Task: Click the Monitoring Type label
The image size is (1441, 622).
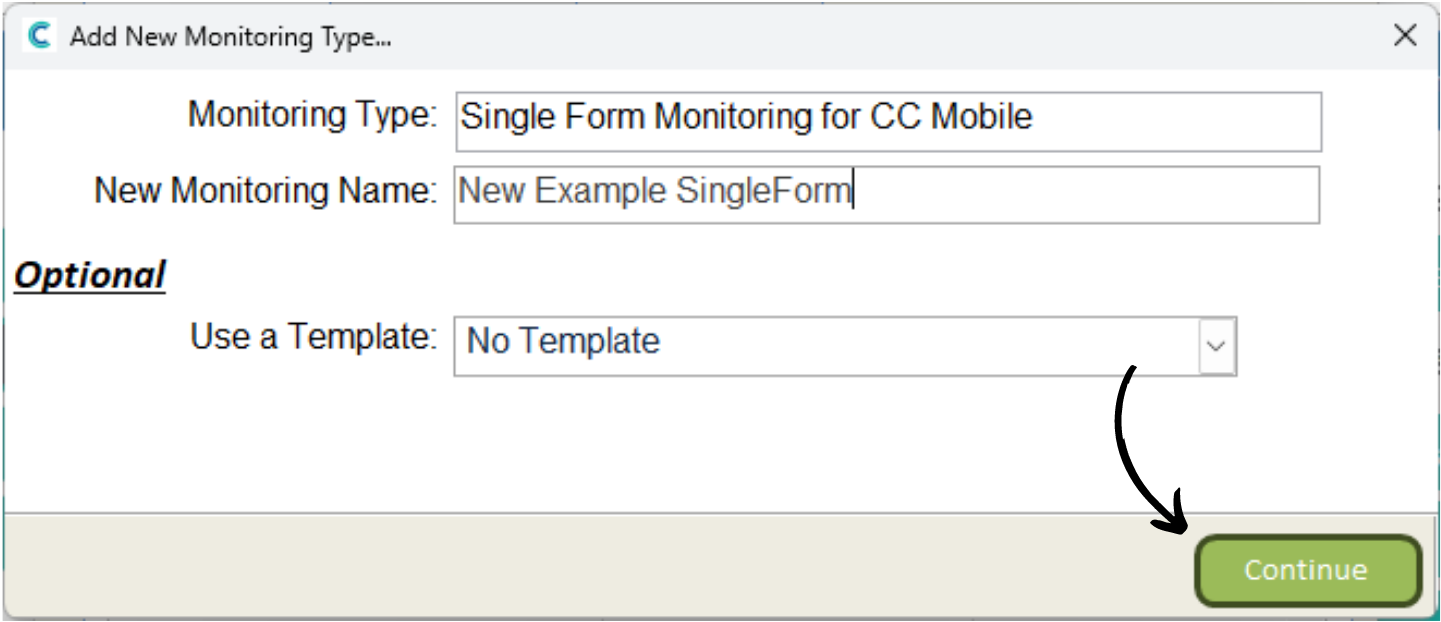Action: (x=313, y=115)
